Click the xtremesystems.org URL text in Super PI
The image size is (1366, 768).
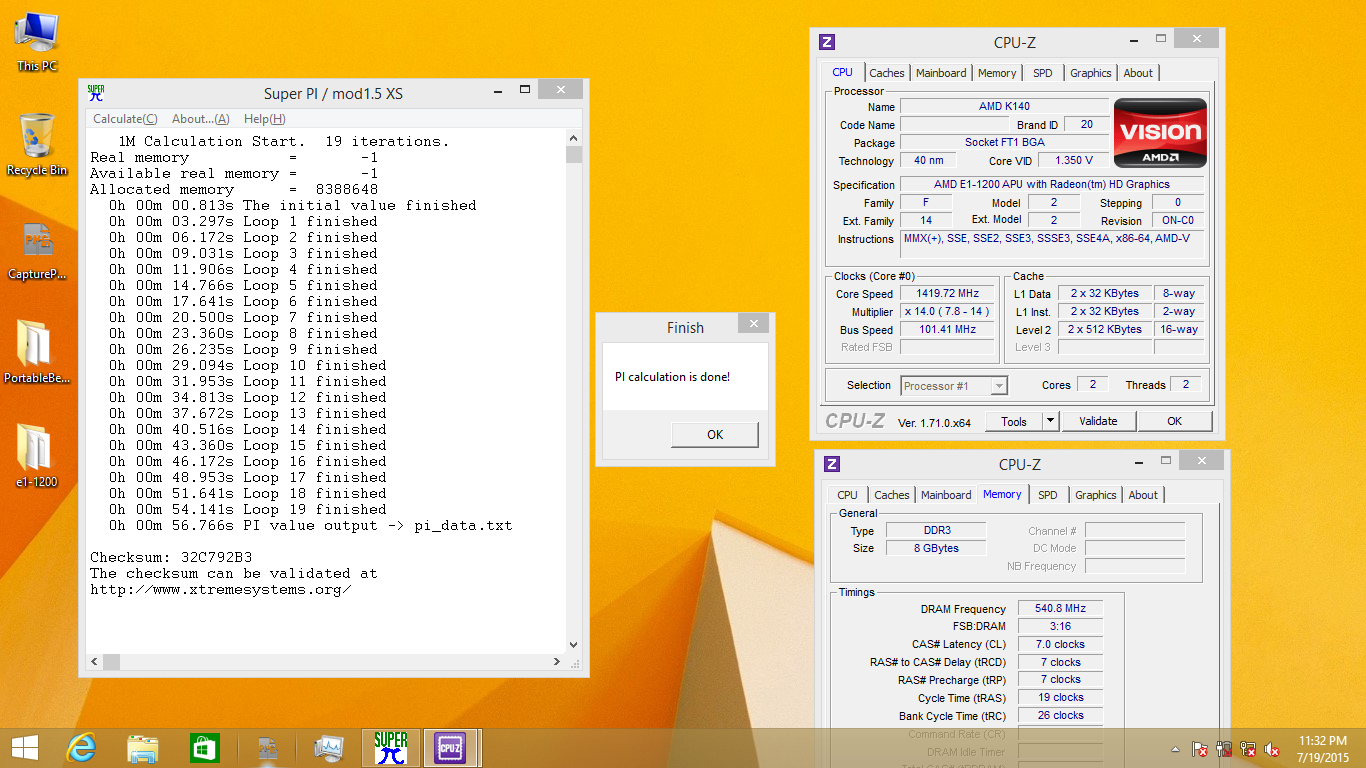pos(221,589)
